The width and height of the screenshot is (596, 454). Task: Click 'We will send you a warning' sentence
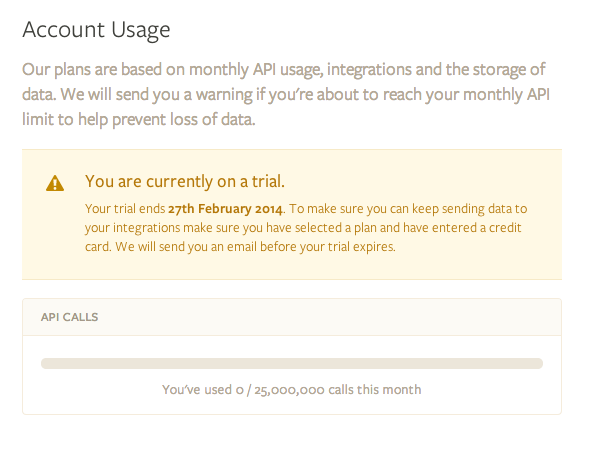tap(157, 95)
